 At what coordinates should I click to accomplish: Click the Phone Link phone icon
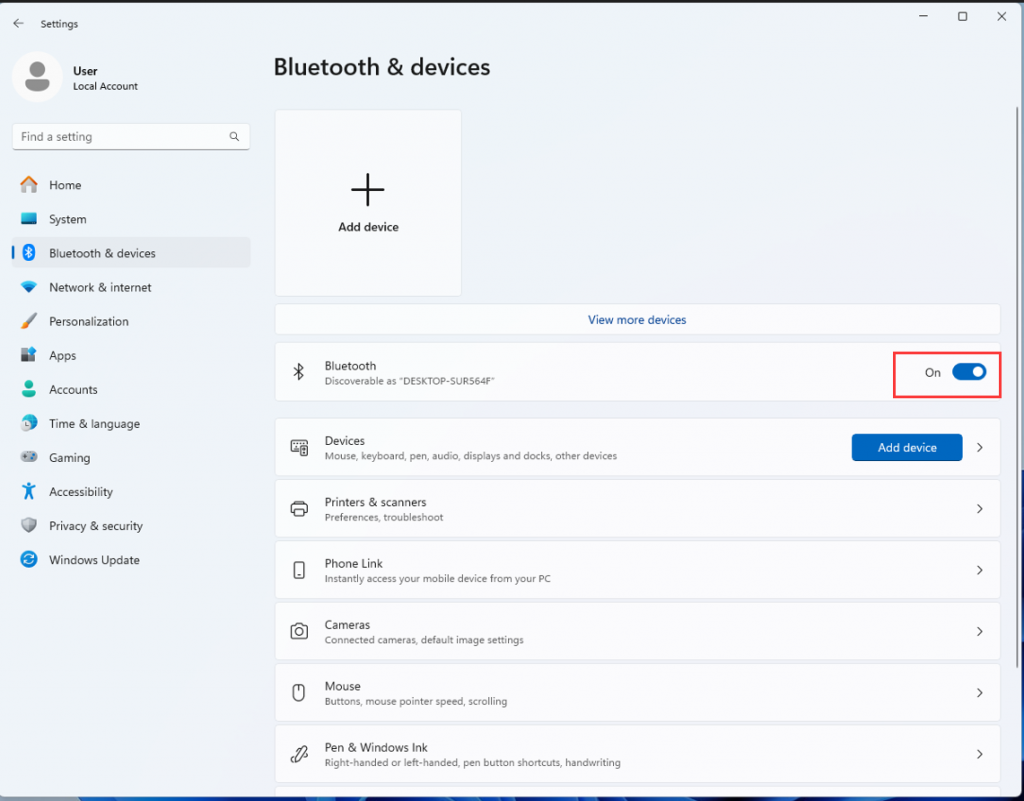299,570
